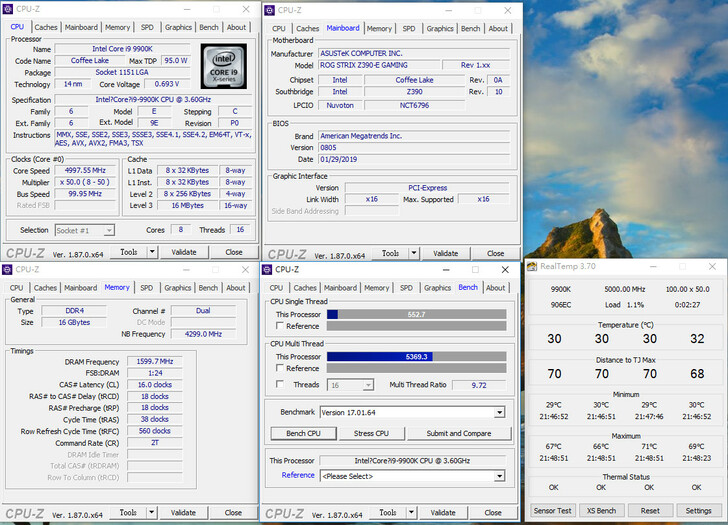Enable the Reference checkbox under CPU Multi Thread
The height and width of the screenshot is (525, 728).
(280, 368)
